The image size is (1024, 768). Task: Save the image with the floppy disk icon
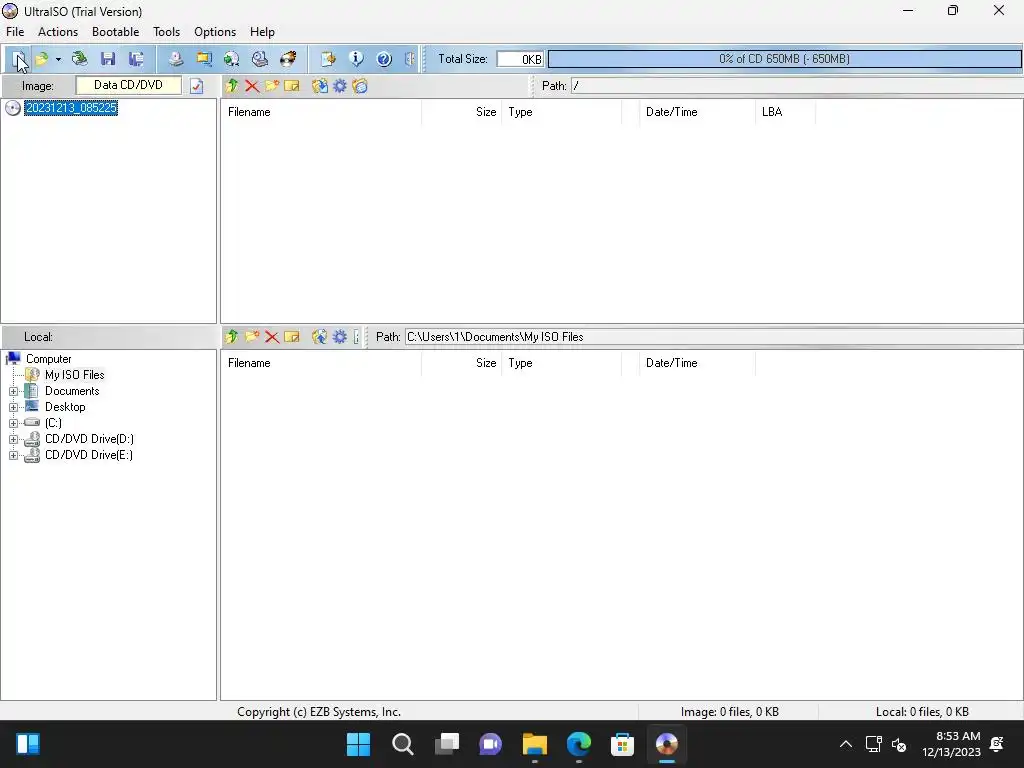tap(108, 59)
